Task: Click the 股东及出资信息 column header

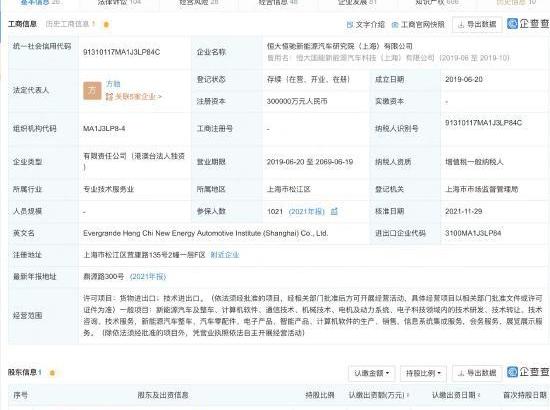Action: click(x=163, y=395)
